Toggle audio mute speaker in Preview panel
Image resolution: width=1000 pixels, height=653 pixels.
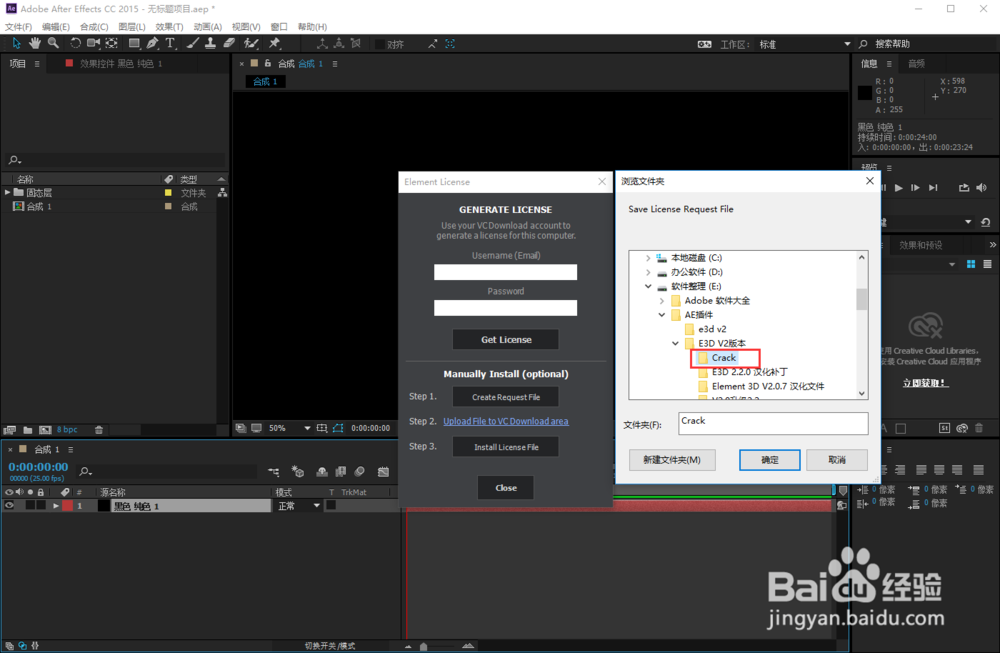pos(982,187)
